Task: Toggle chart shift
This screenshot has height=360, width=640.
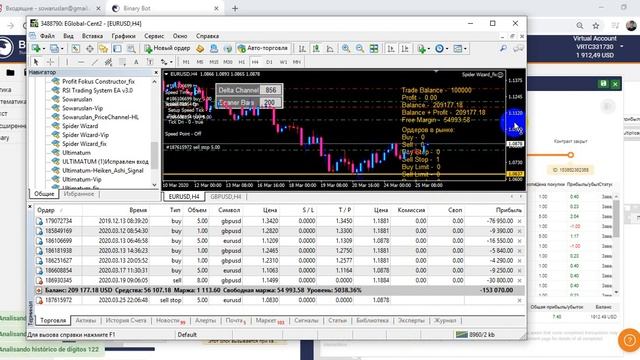Action: pos(404,49)
